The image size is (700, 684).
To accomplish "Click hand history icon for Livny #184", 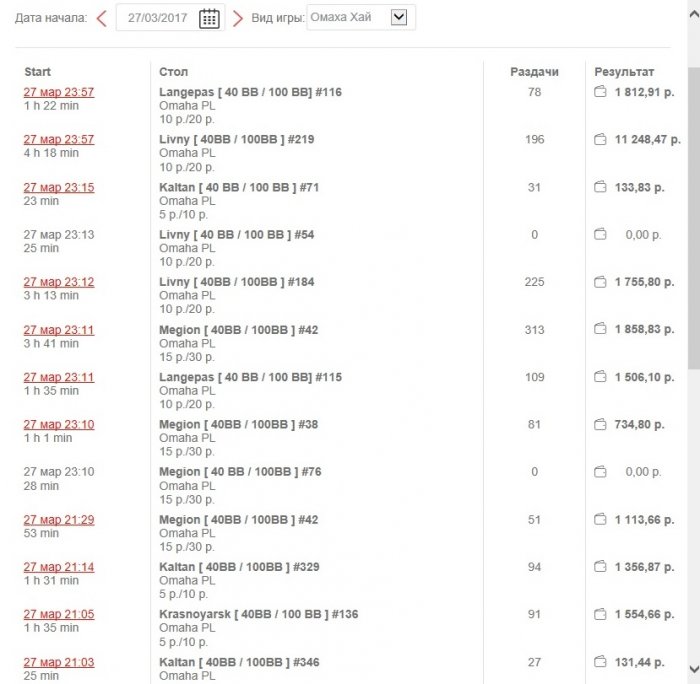I will (x=600, y=282).
